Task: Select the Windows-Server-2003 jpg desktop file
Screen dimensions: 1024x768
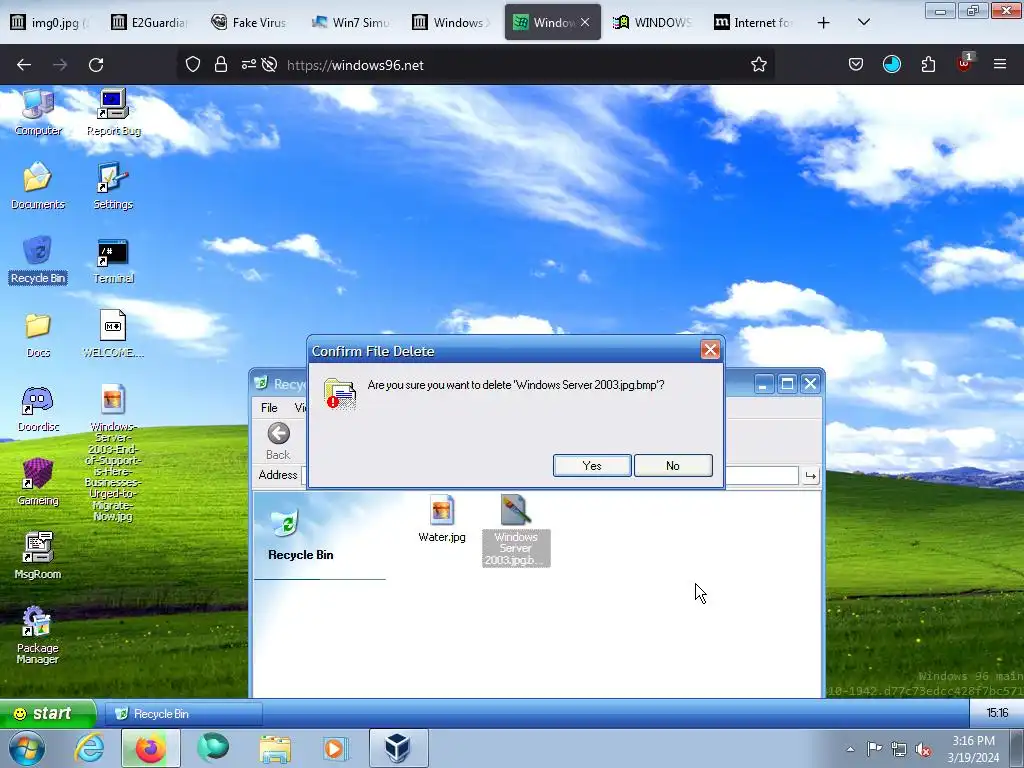Action: (x=113, y=452)
